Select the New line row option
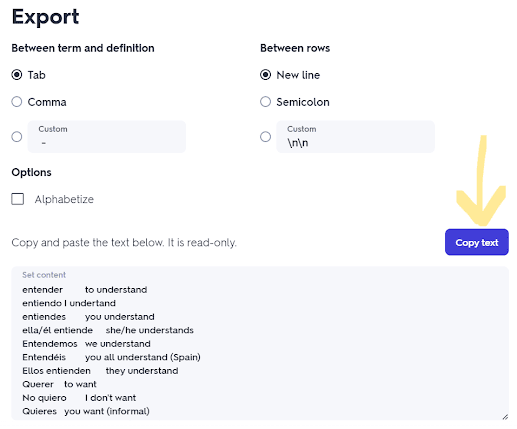This screenshot has width=517, height=429. (265, 75)
